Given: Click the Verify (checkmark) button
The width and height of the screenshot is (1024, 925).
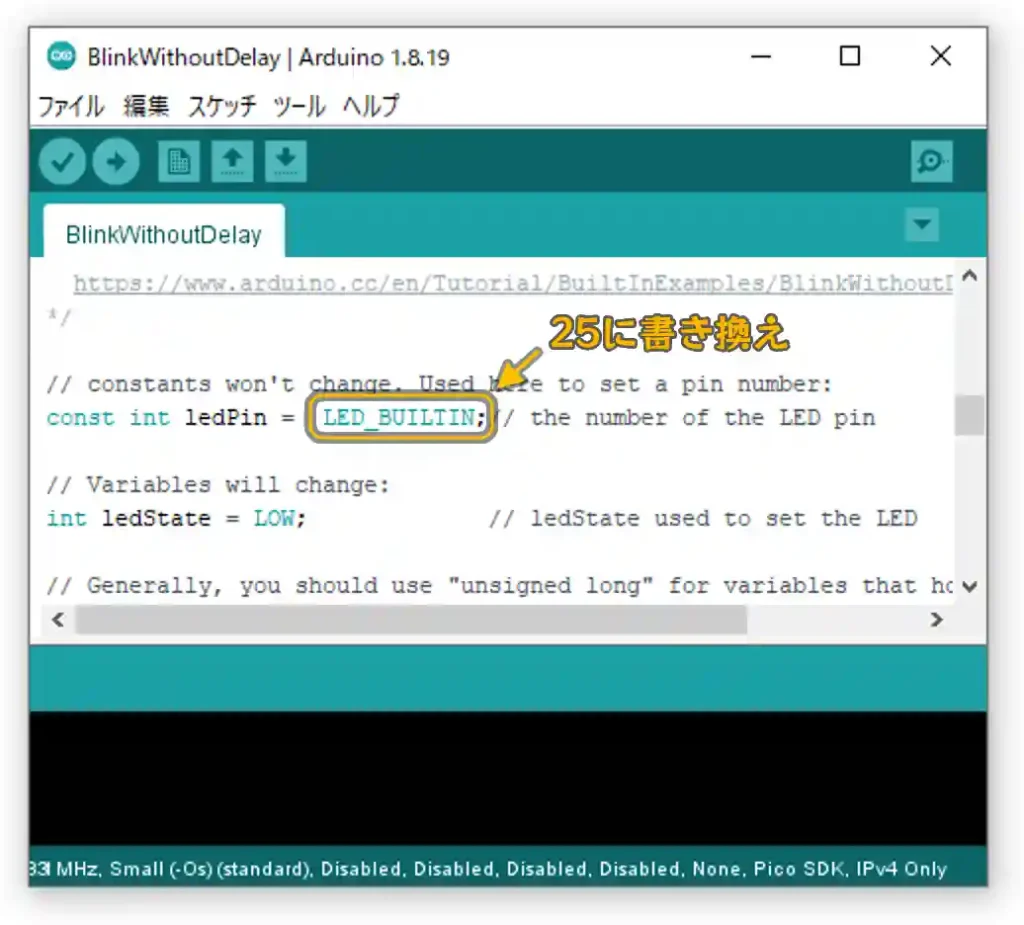Looking at the screenshot, I should click(62, 161).
